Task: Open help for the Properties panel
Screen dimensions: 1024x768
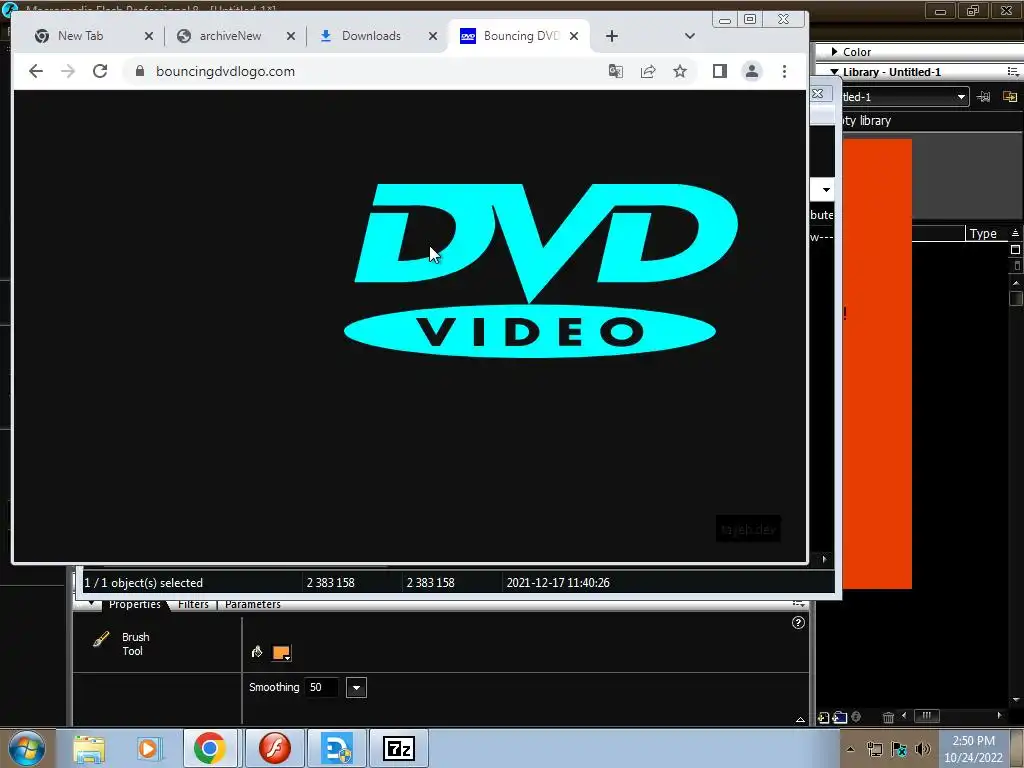Action: 798,623
